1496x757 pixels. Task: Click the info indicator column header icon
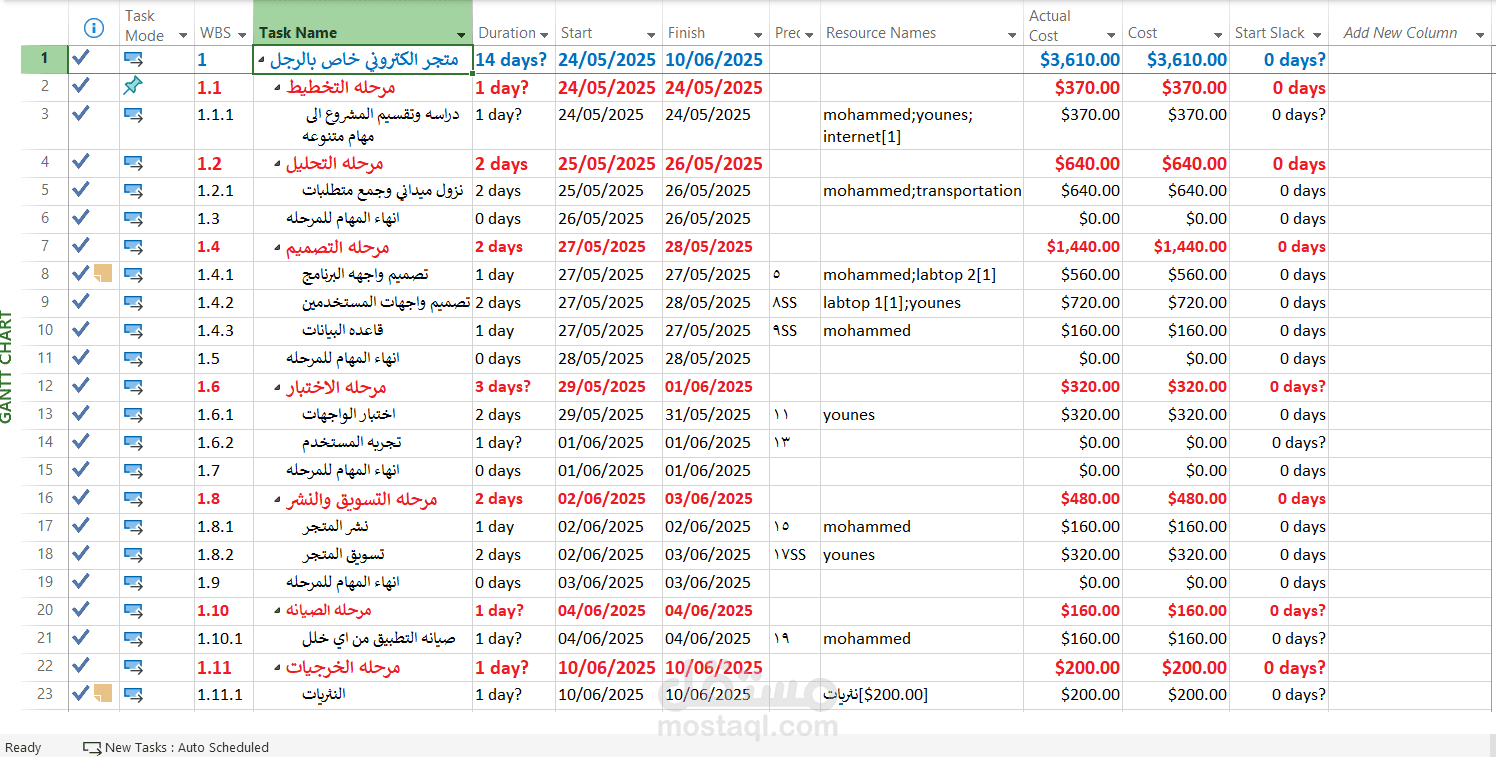pyautogui.click(x=94, y=28)
